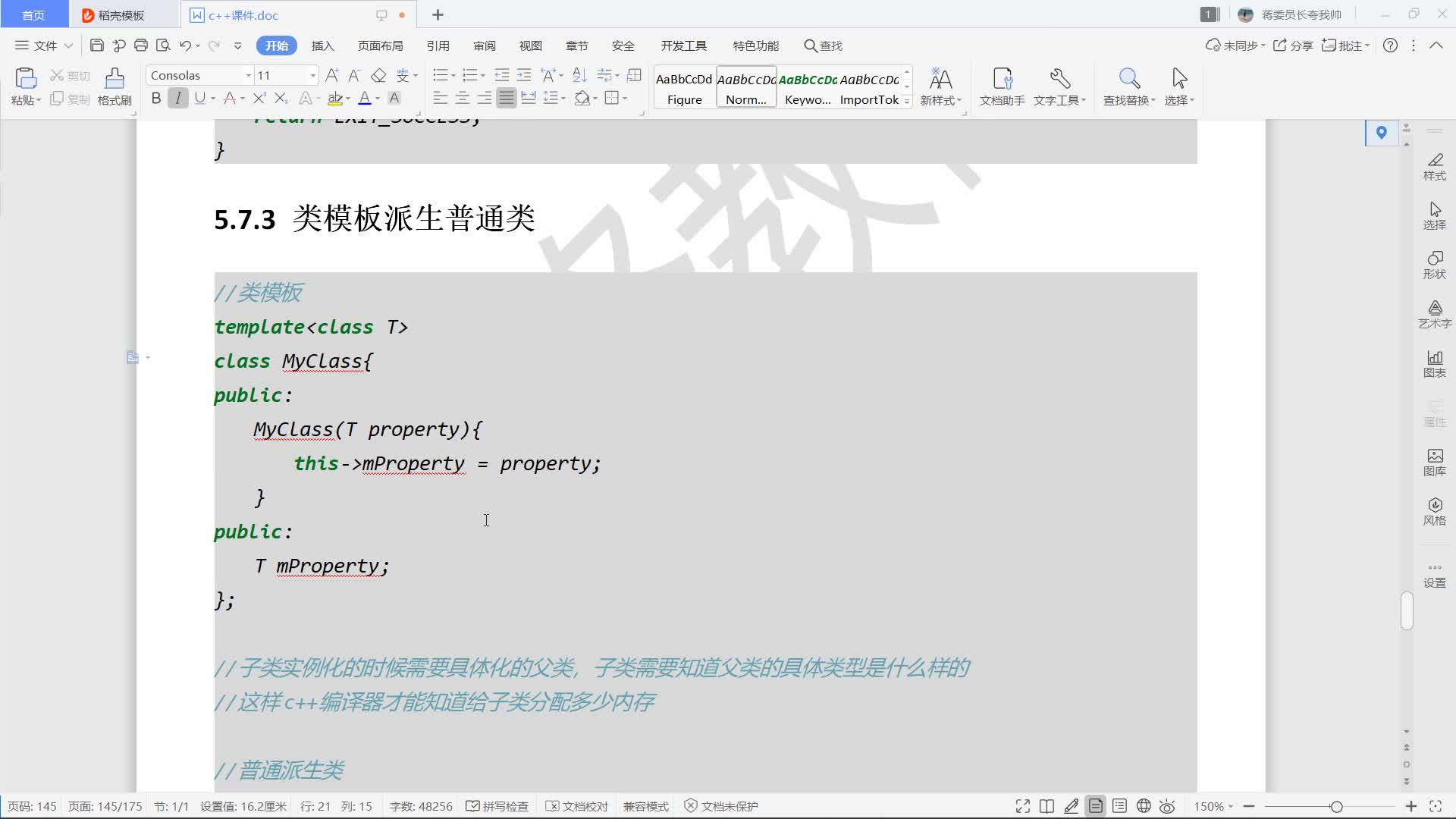The width and height of the screenshot is (1456, 819).
Task: Open Shapes (形状) sidebar panel
Action: click(x=1435, y=265)
